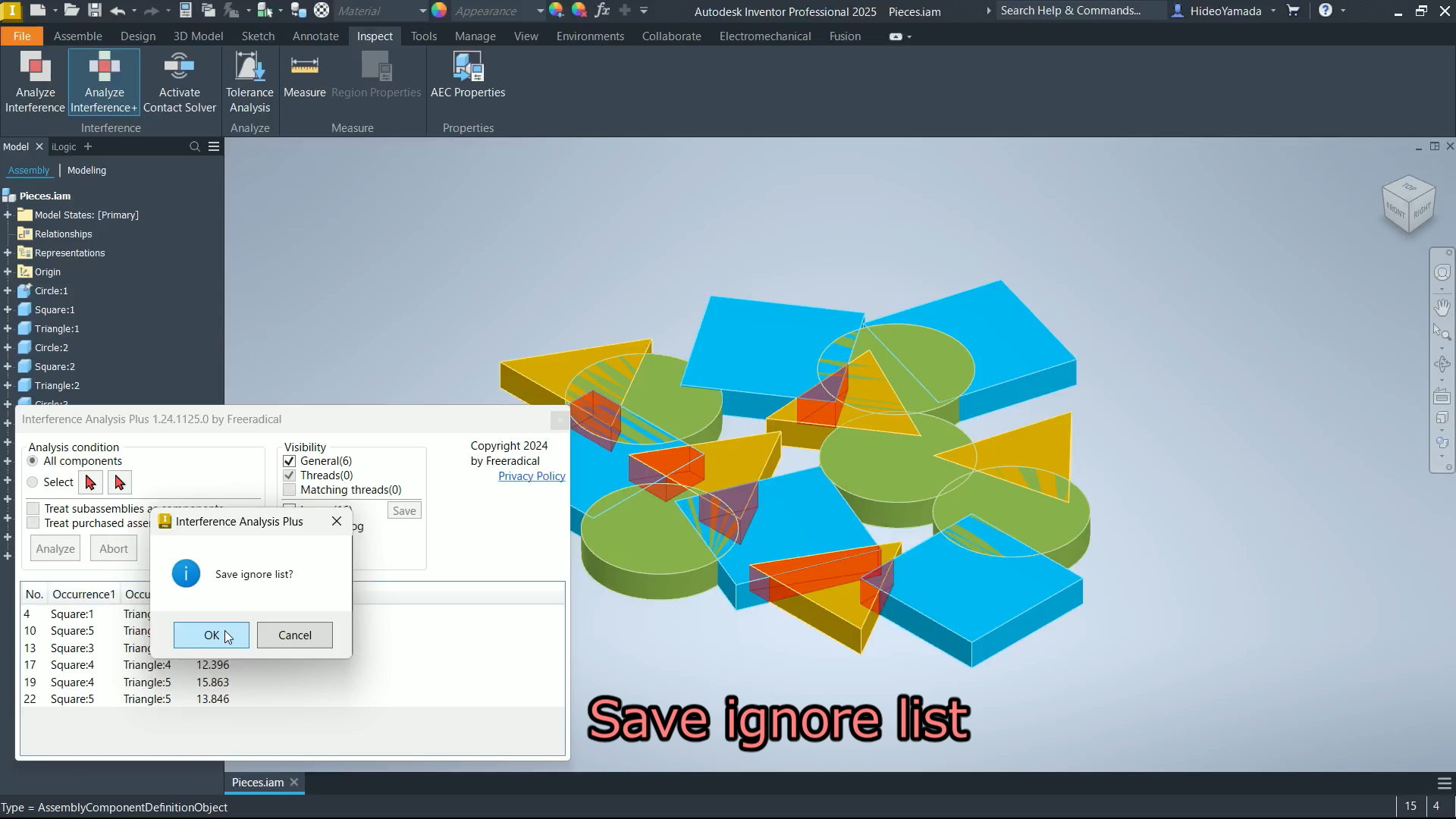Enable the Matching threads(0) checkbox
This screenshot has width=1456, height=819.
coord(289,490)
